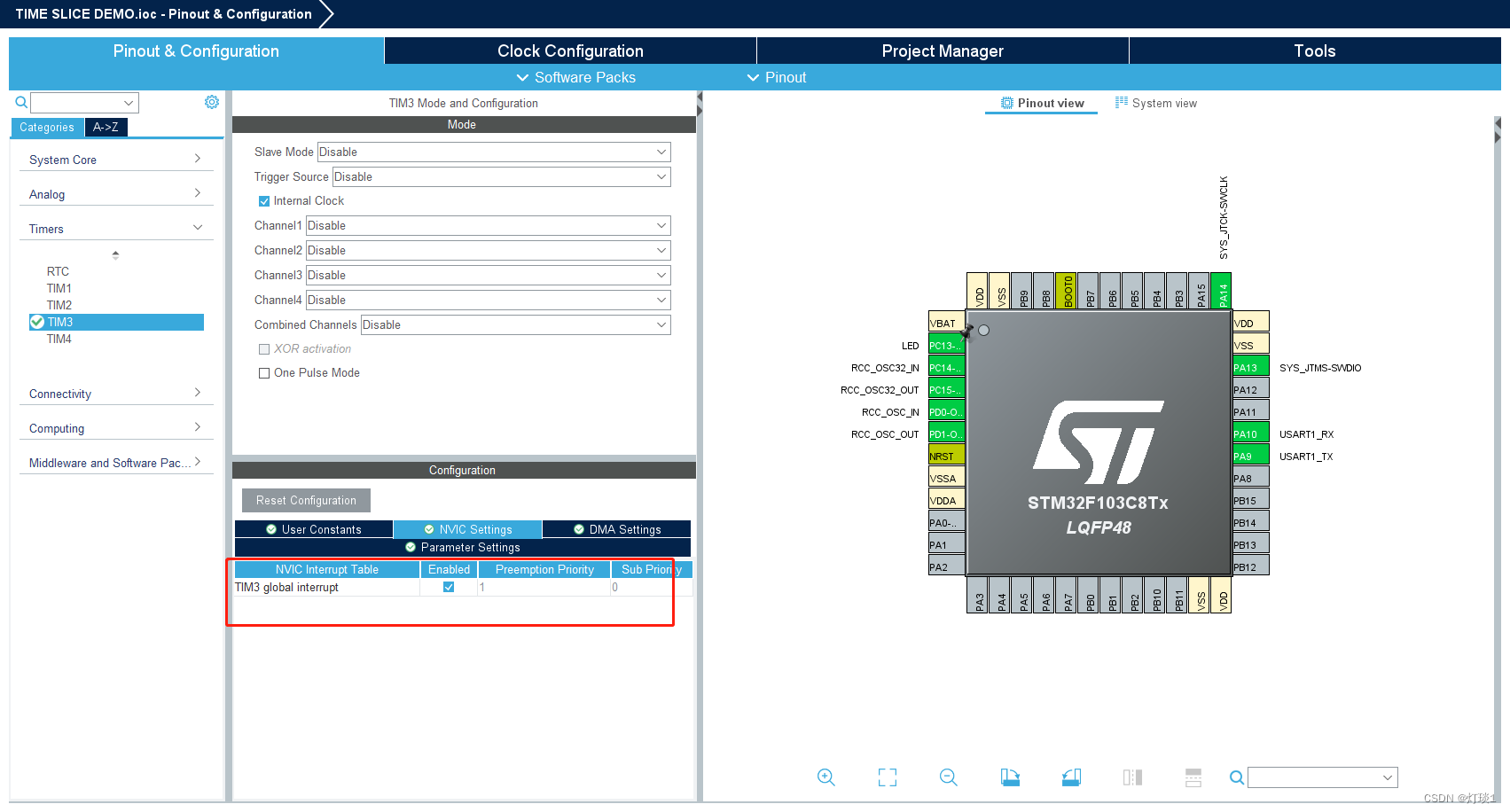
Task: Select the A->Z tab
Action: coord(106,128)
